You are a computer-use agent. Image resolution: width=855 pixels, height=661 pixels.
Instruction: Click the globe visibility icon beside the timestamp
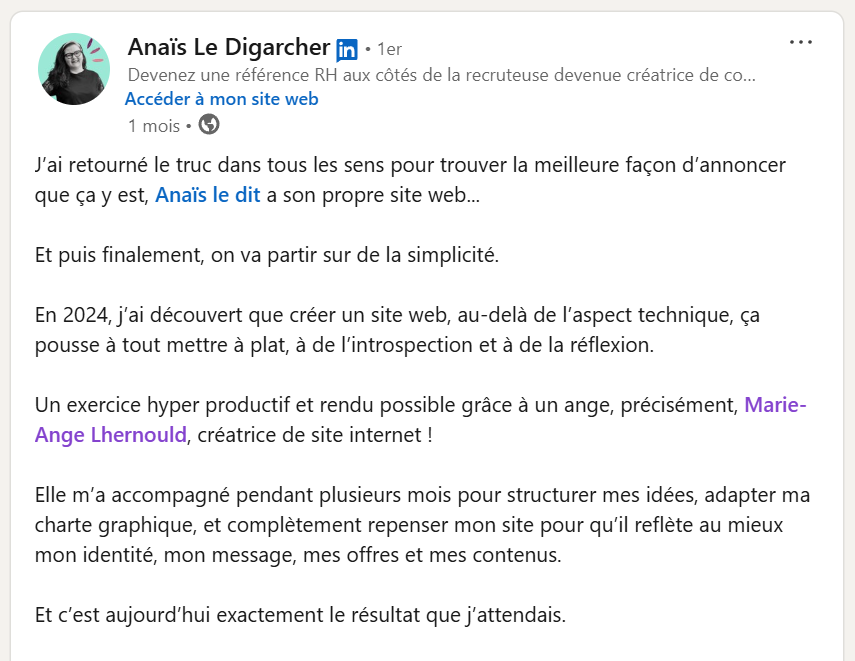209,125
